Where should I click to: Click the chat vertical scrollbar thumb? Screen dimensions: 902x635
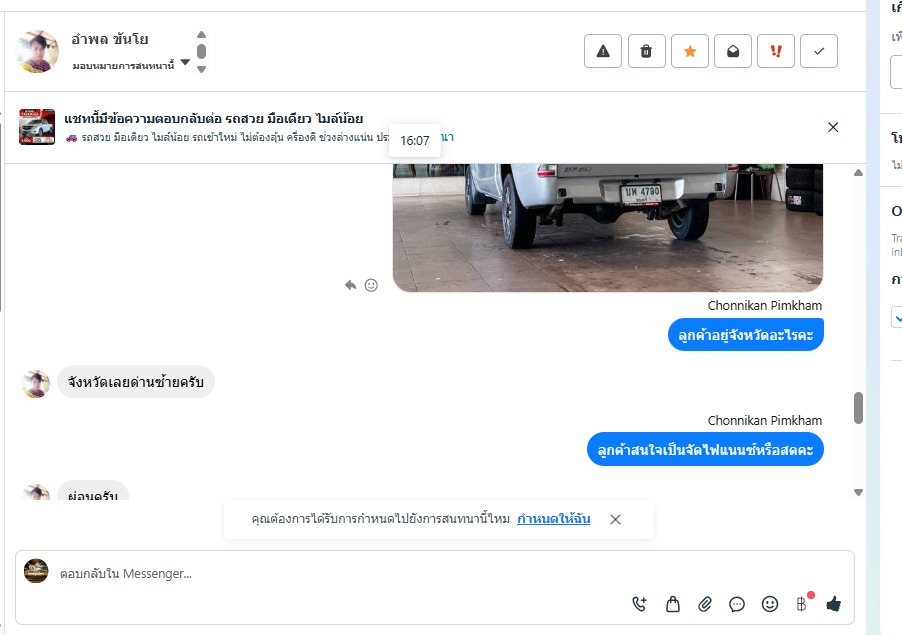[858, 408]
